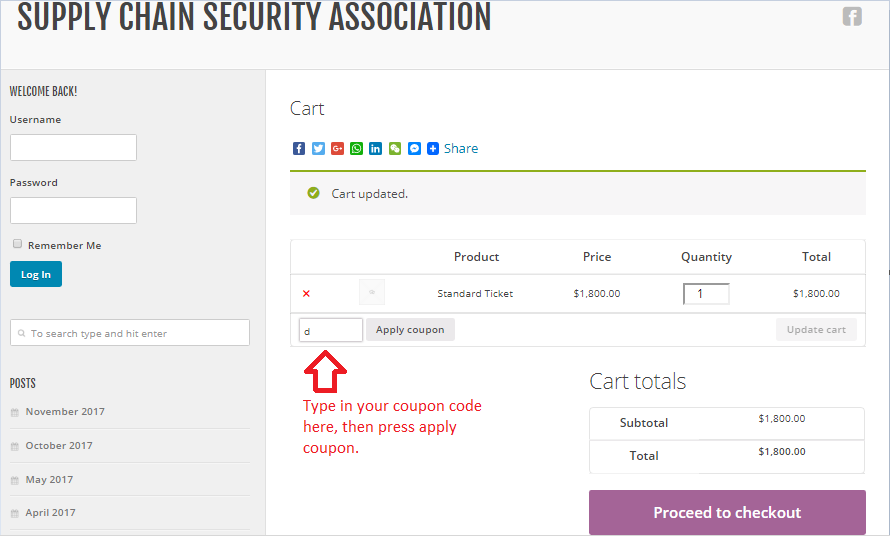Click the Log In button
Image resolution: width=890 pixels, height=536 pixels.
point(36,274)
